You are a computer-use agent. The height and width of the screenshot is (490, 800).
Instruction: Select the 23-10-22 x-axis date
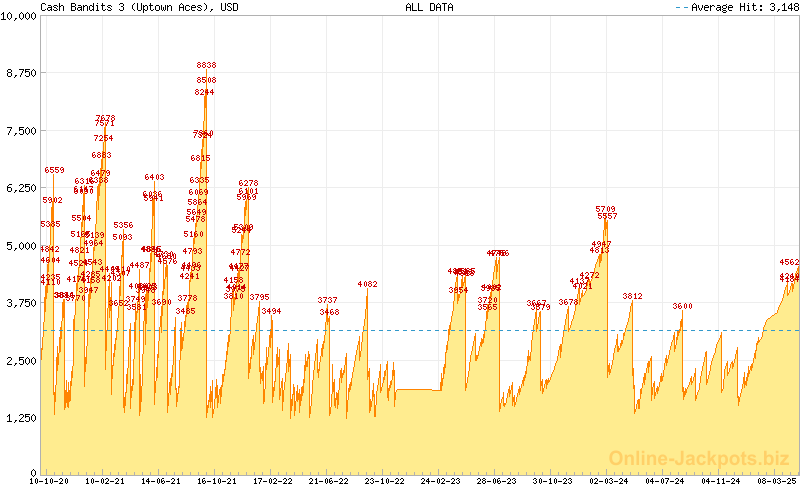(x=385, y=481)
